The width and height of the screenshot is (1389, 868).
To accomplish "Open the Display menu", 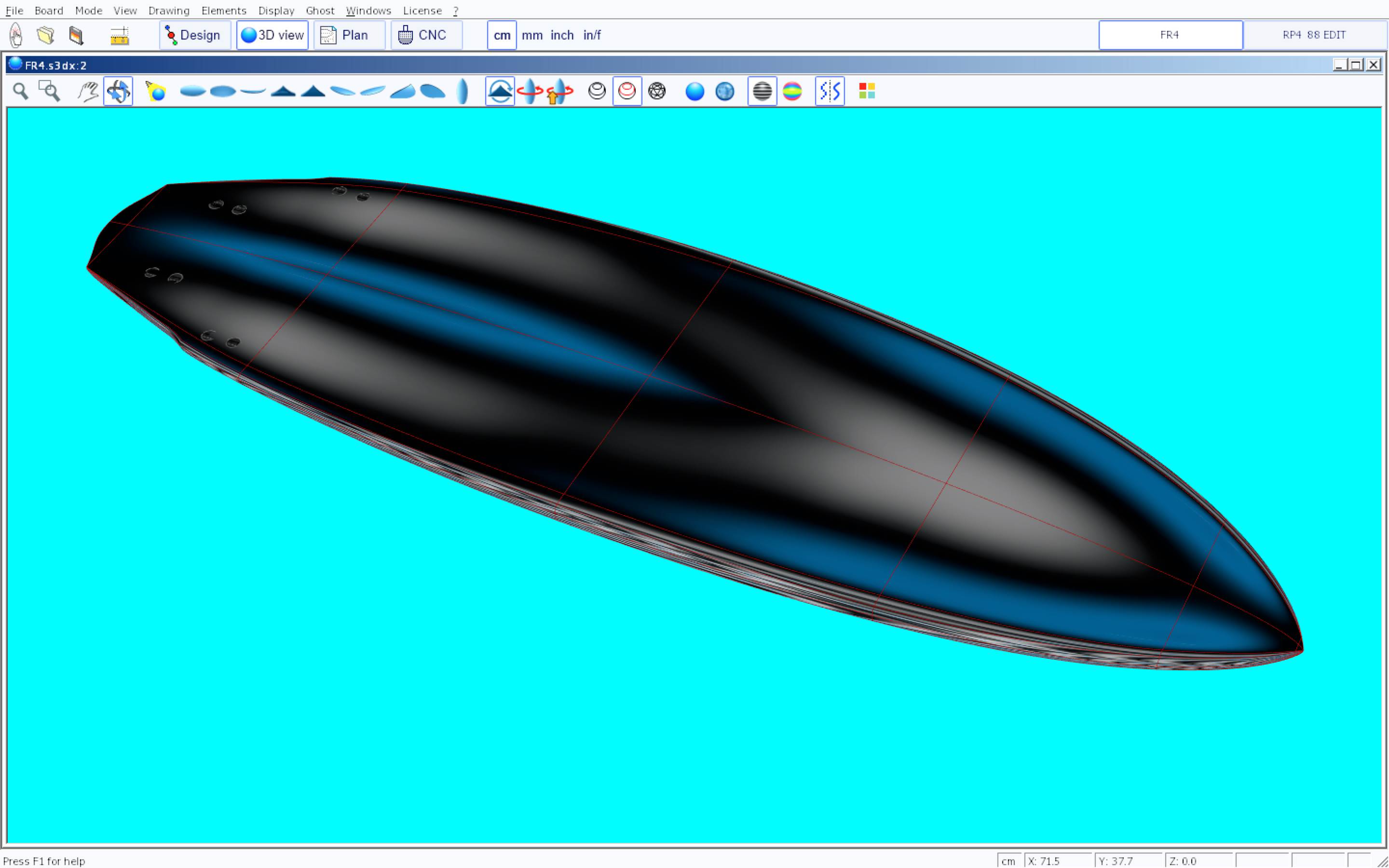I will pos(276,10).
